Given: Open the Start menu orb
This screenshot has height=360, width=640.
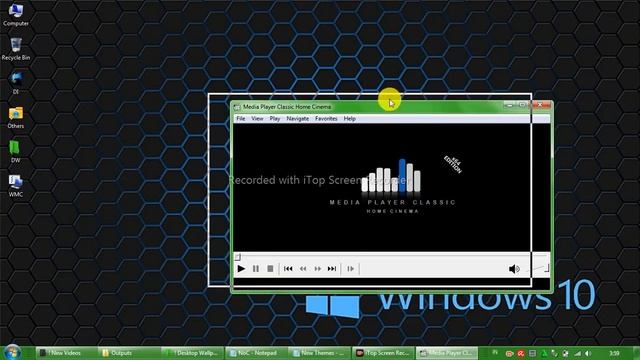Looking at the screenshot, I should (12, 352).
